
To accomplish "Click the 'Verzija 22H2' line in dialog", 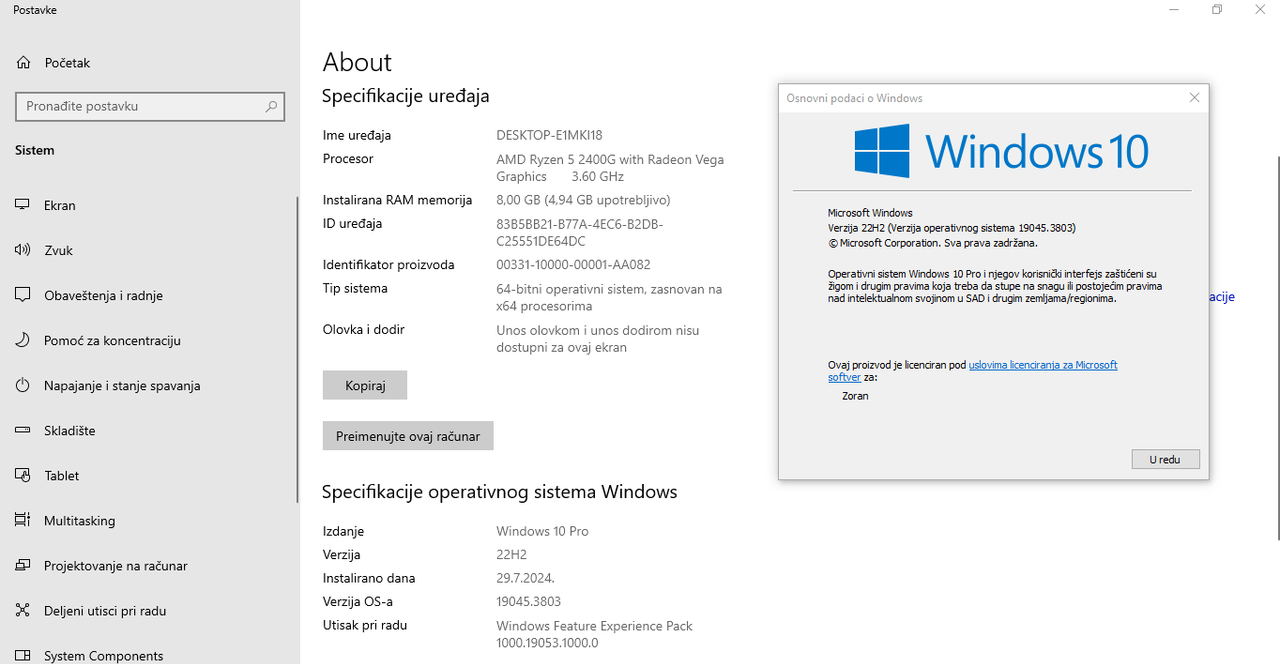I will [x=951, y=228].
